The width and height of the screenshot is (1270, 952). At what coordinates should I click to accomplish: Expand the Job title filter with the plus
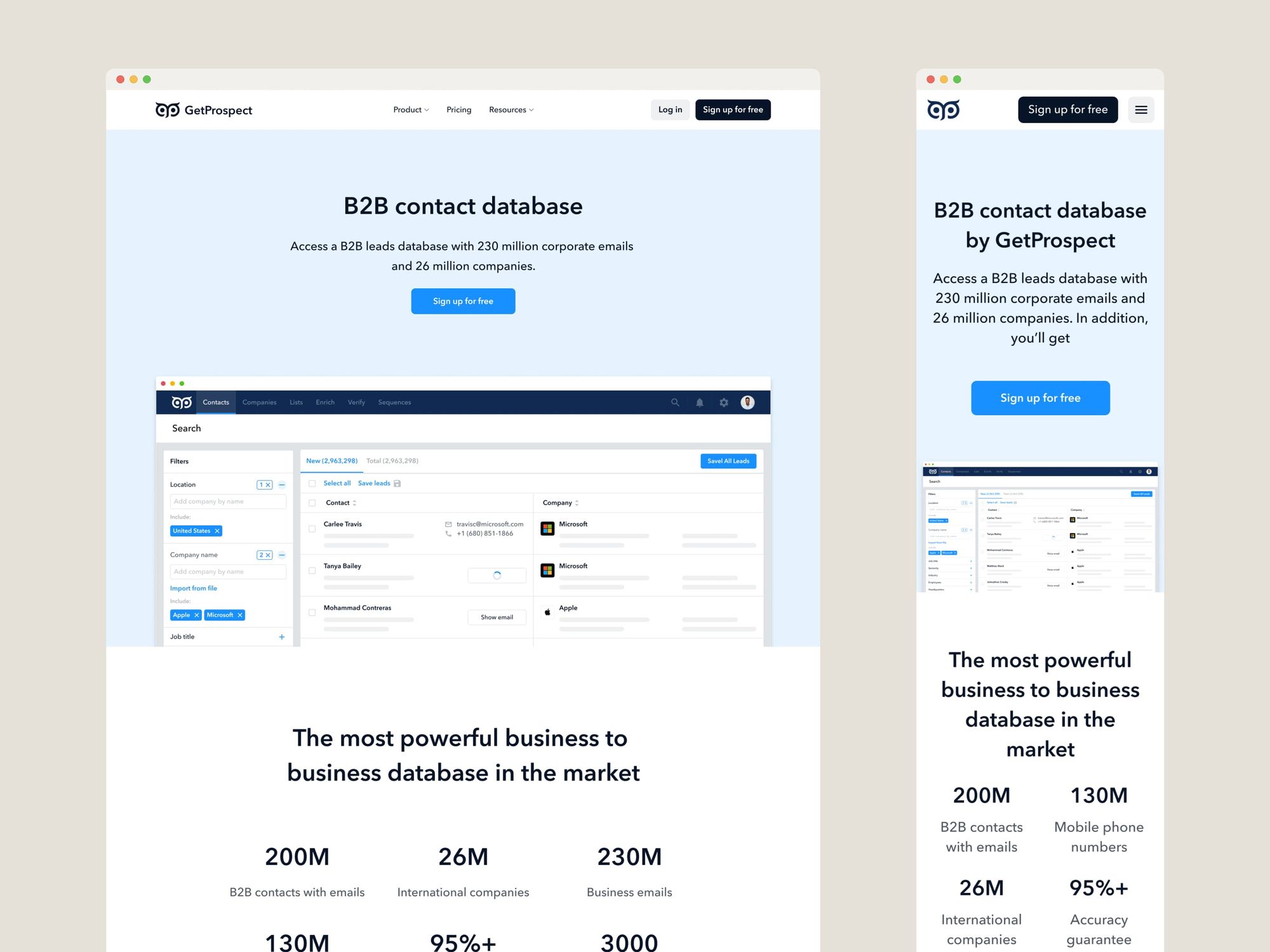tap(282, 637)
